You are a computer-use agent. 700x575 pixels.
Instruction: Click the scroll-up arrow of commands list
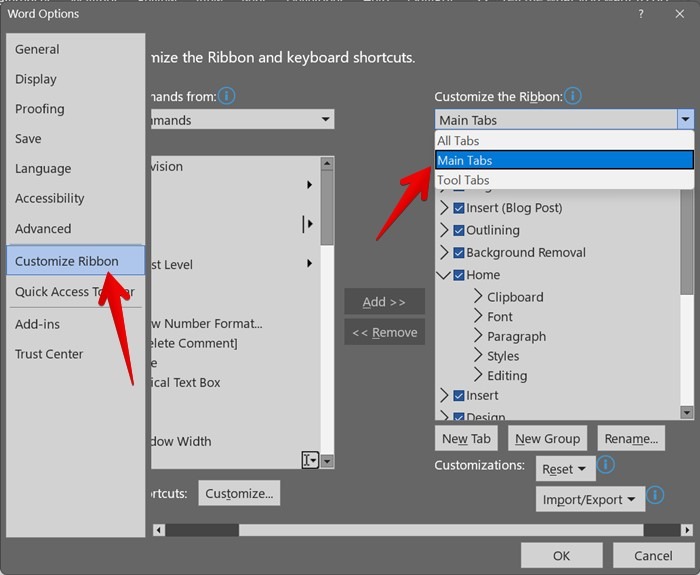[327, 164]
